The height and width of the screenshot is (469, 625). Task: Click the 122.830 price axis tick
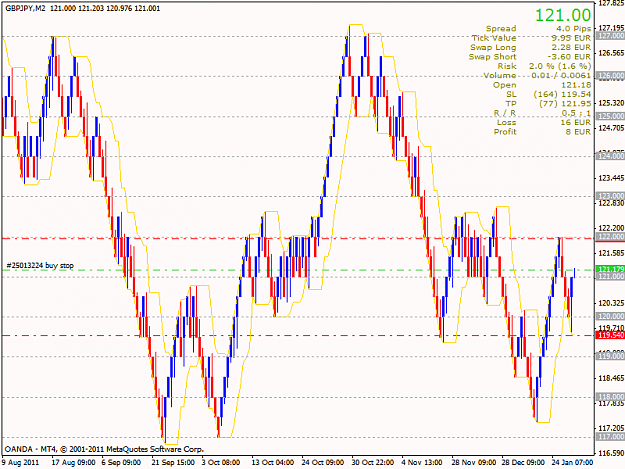pyautogui.click(x=611, y=203)
